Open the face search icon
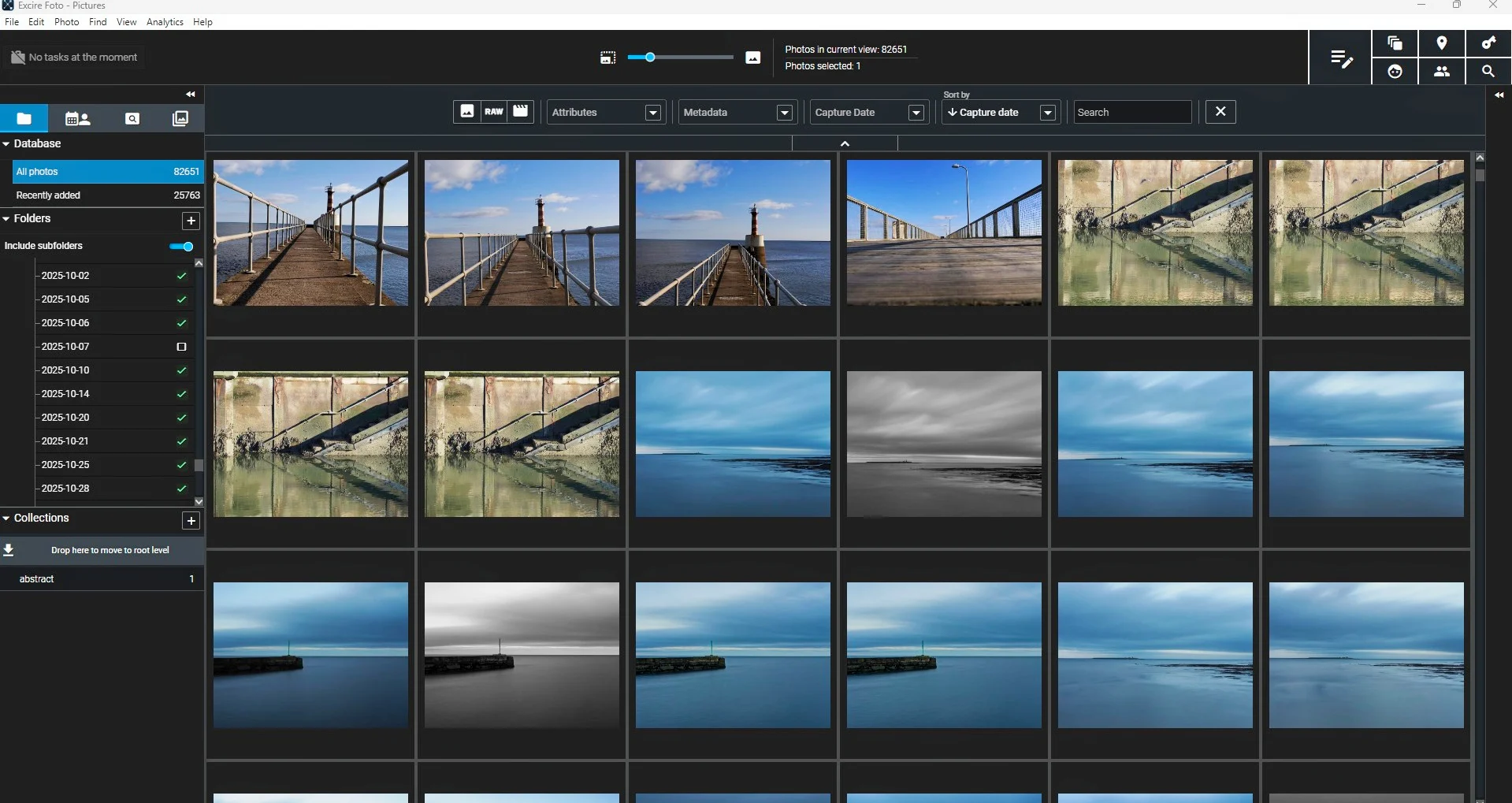This screenshot has height=803, width=1512. point(1395,72)
